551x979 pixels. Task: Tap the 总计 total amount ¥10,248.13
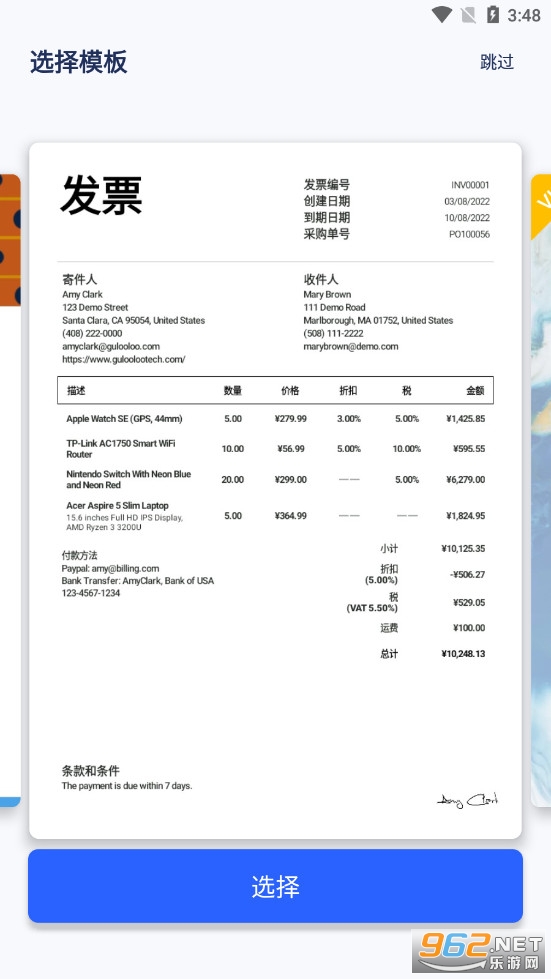pyautogui.click(x=463, y=654)
